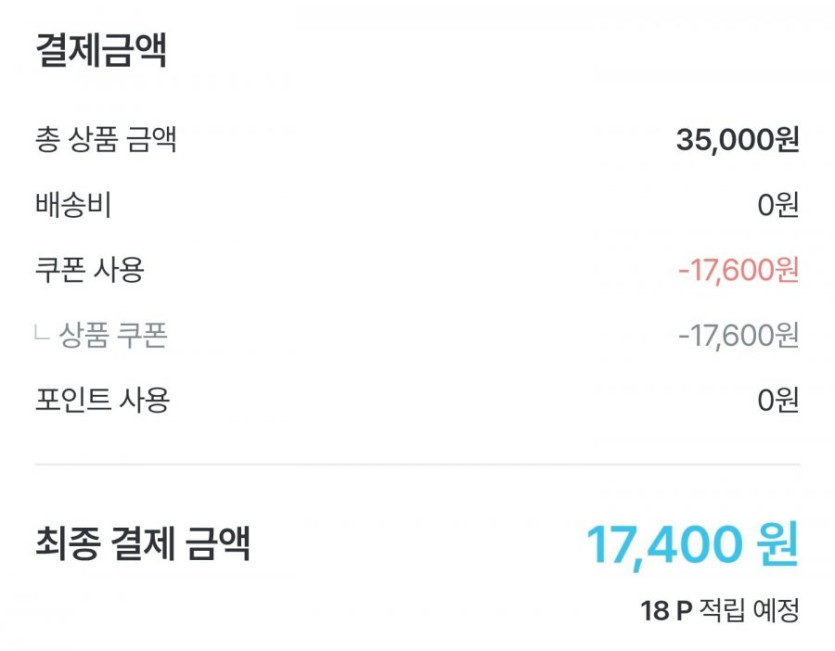Click the ㄴ sub-item indent marker
This screenshot has width=835, height=651.
click(42, 334)
